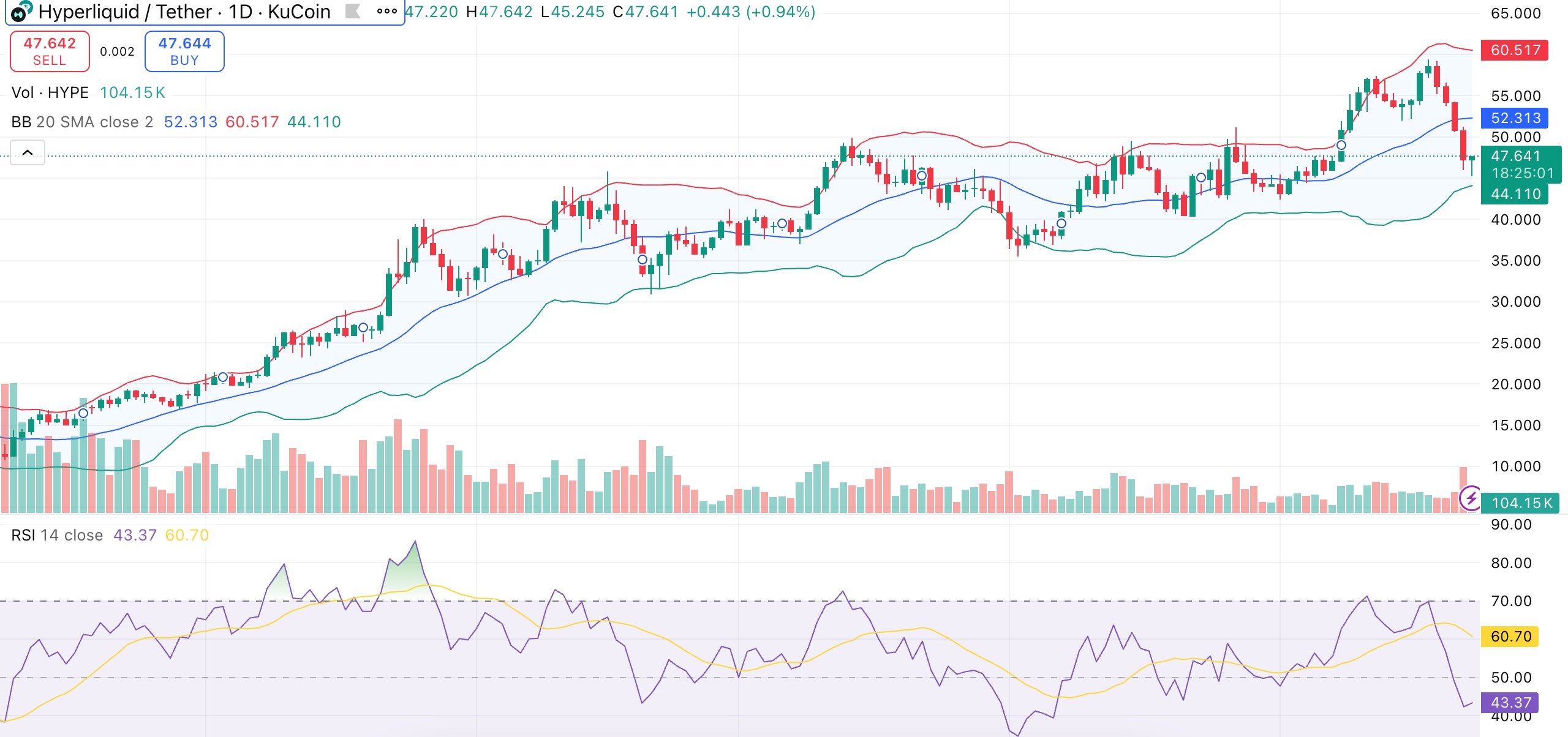The height and width of the screenshot is (737, 1568).
Task: Click the gray flag icon beside symbol name
Action: tap(353, 12)
